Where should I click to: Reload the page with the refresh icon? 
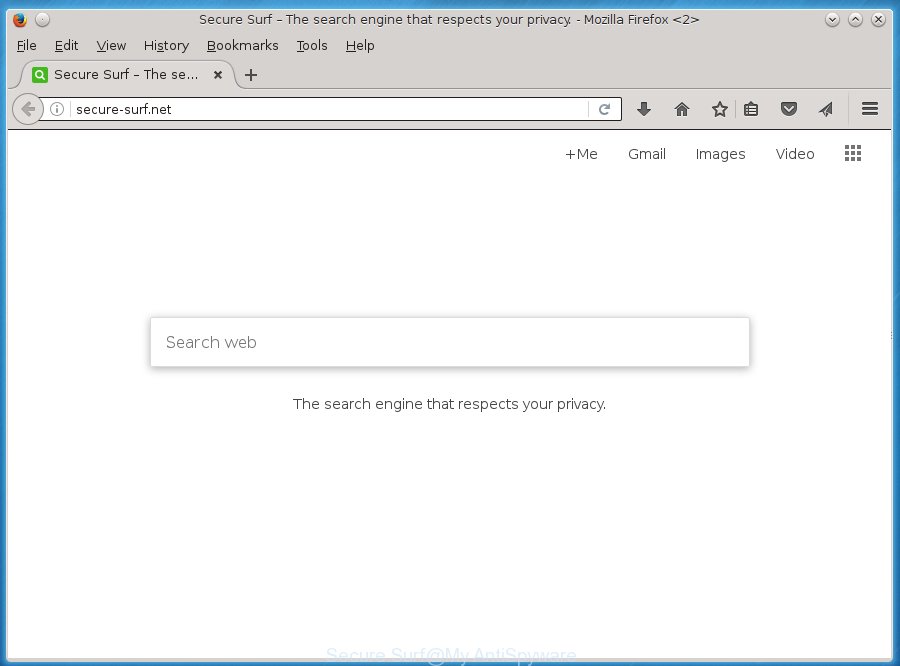(x=604, y=109)
